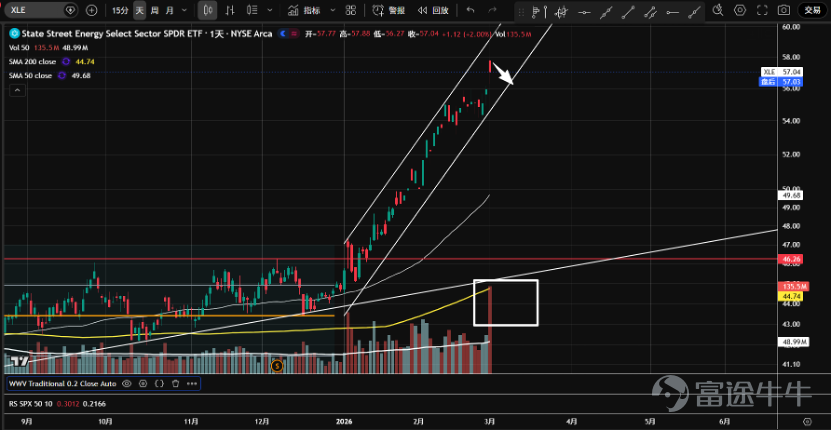Click the SMA 200 loading status icon
Screen dimensions: 832x430
66,62
